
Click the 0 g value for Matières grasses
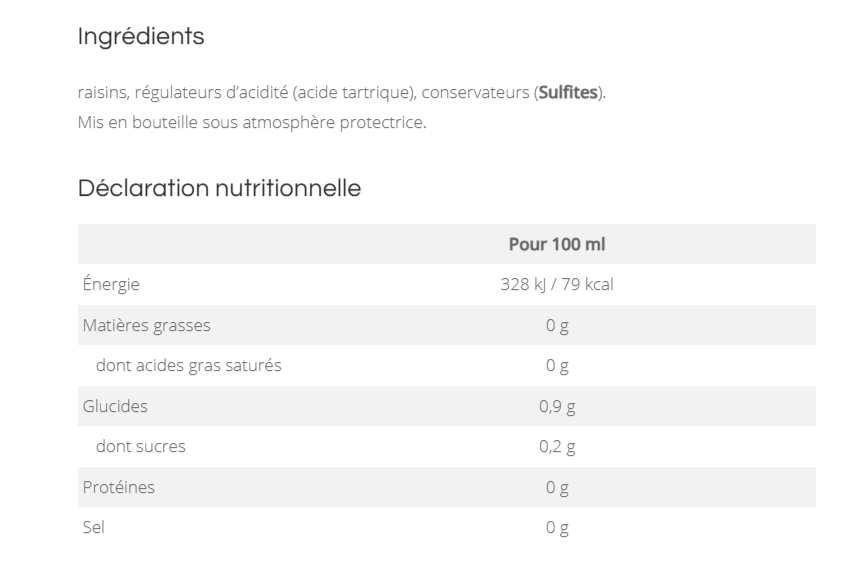557,325
